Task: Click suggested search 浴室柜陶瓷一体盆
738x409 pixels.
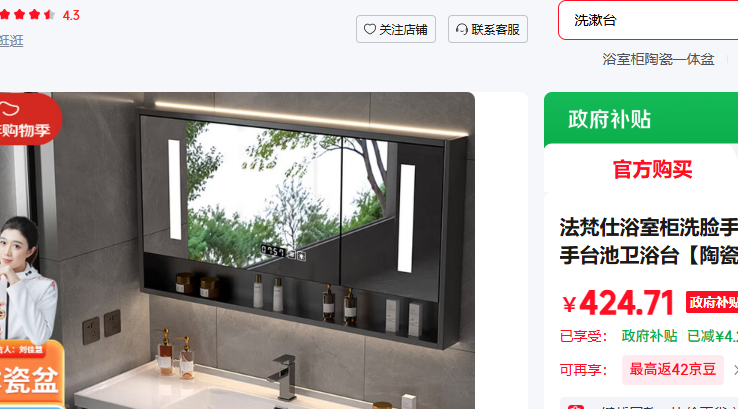Action: click(x=658, y=59)
